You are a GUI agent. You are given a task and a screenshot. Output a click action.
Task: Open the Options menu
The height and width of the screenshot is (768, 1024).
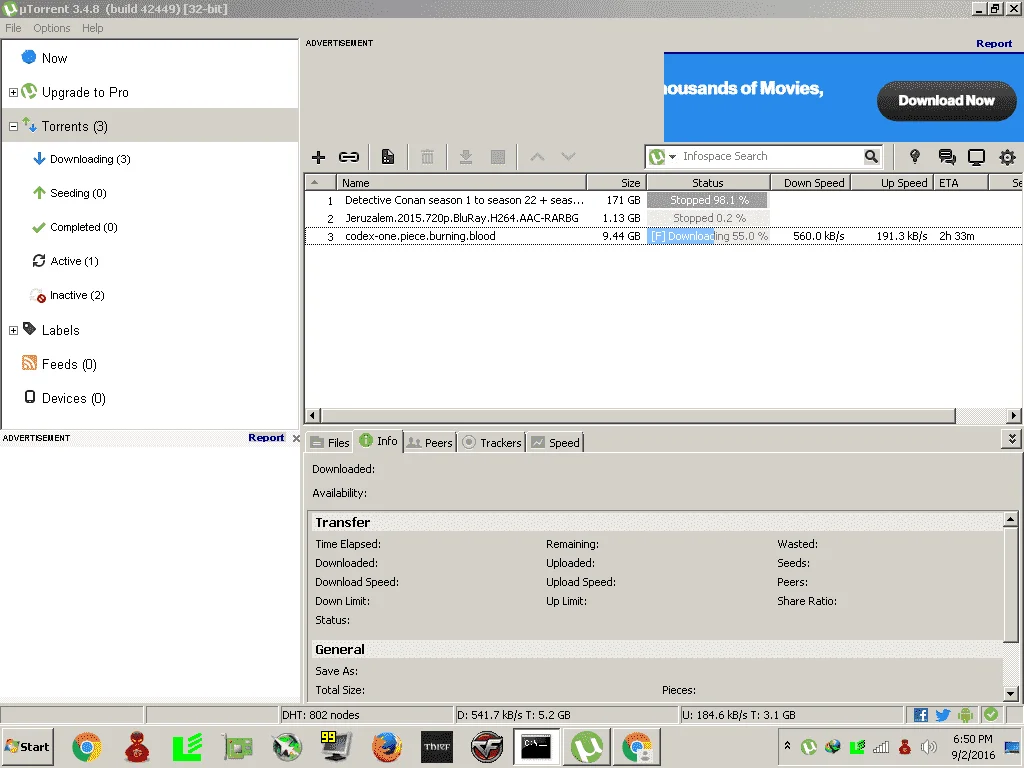[x=52, y=28]
